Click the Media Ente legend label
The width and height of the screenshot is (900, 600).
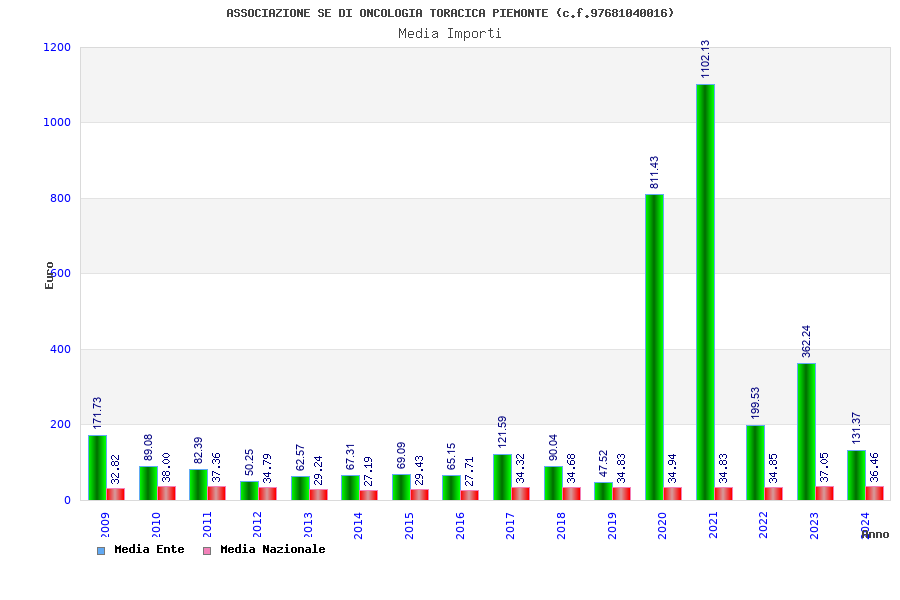pyautogui.click(x=149, y=549)
